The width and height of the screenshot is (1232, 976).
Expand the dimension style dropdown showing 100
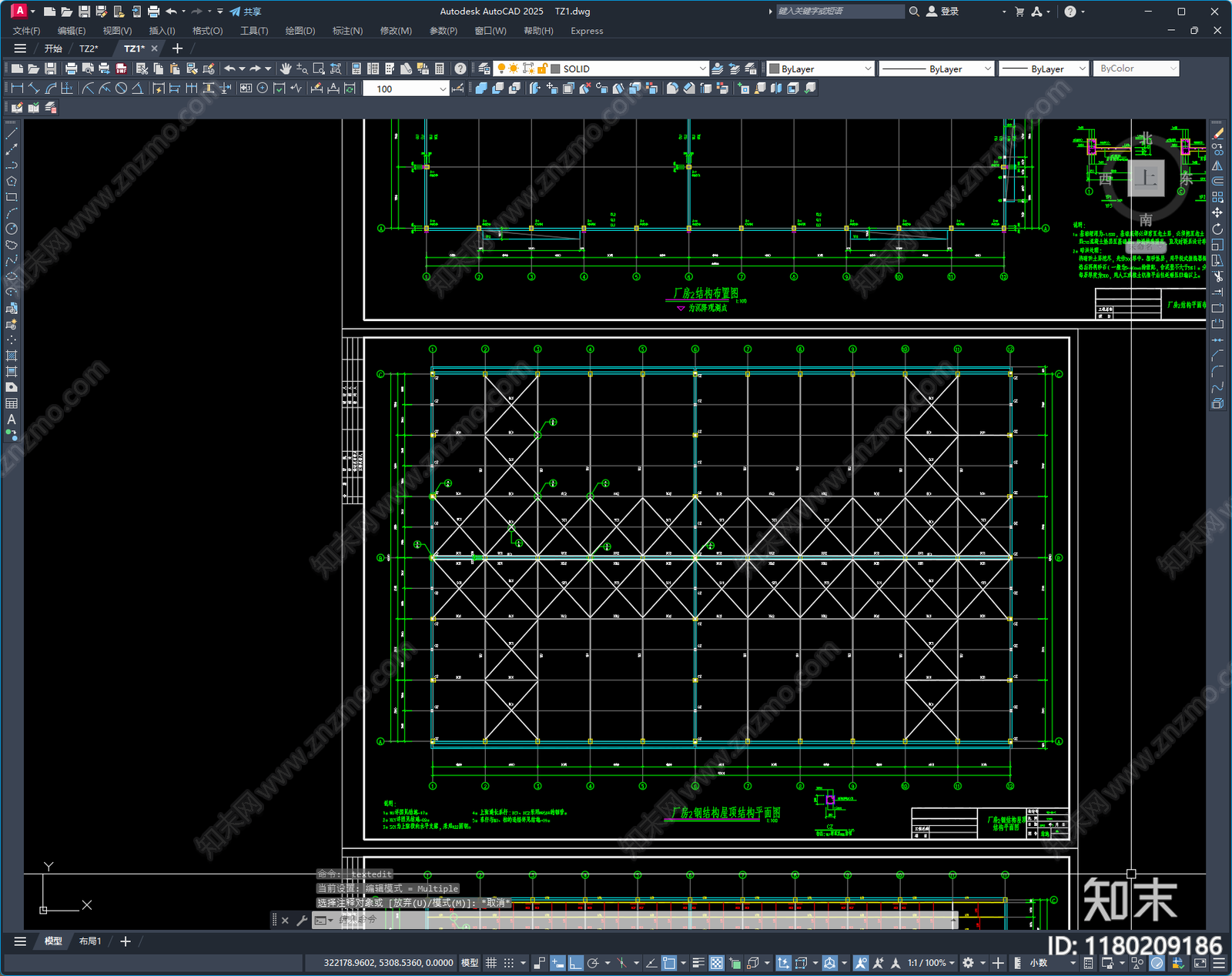442,89
